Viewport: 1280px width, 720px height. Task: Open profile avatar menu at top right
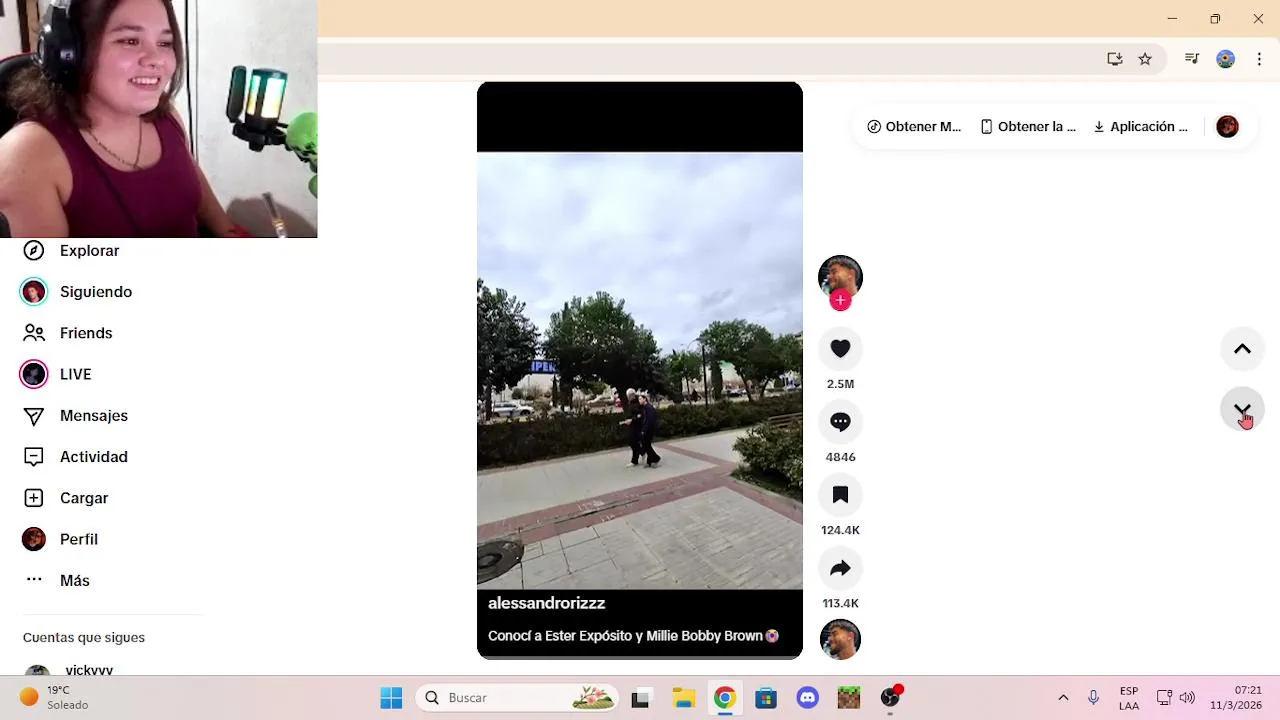(x=1227, y=127)
